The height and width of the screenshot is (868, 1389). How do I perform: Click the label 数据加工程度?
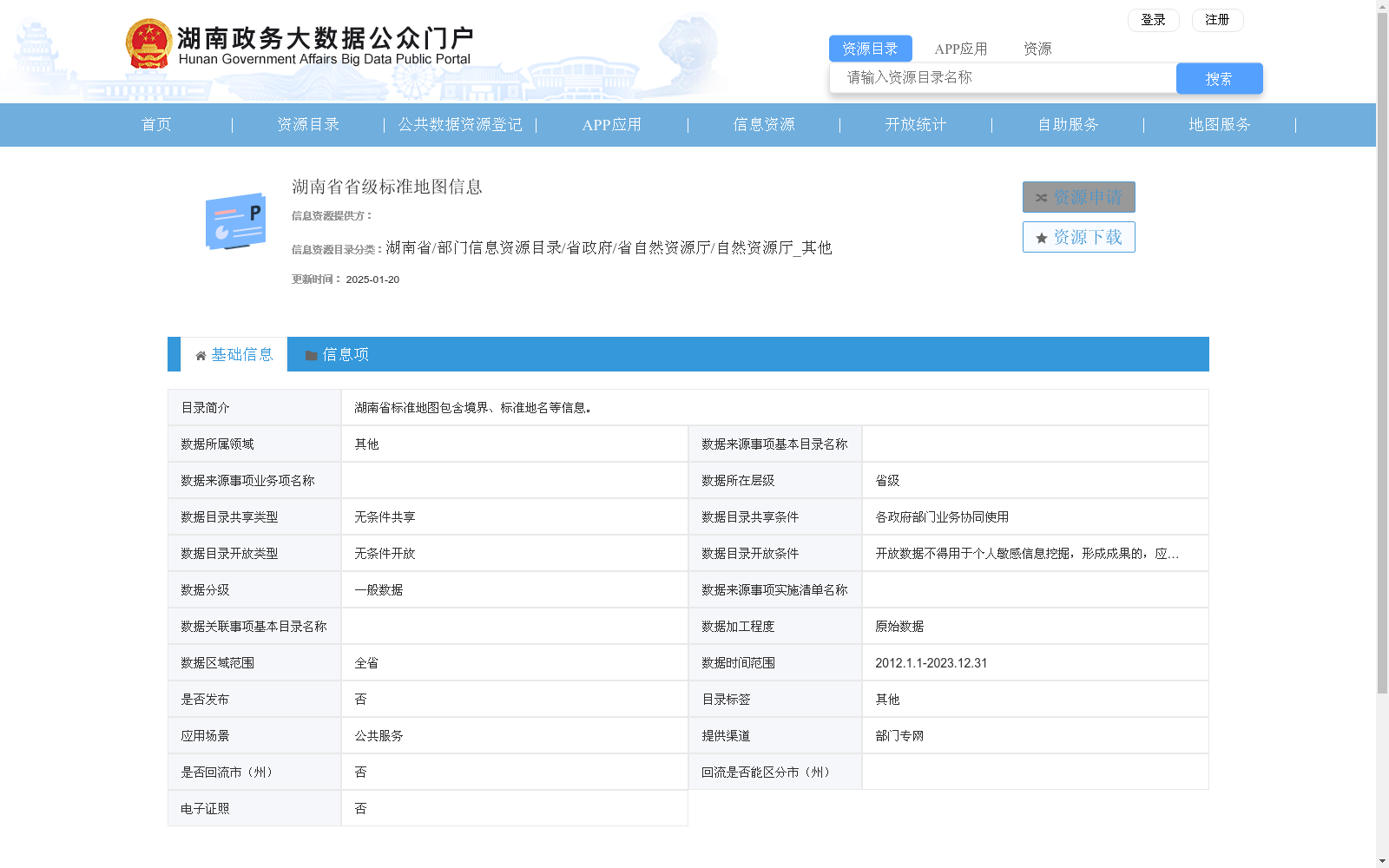pos(738,627)
